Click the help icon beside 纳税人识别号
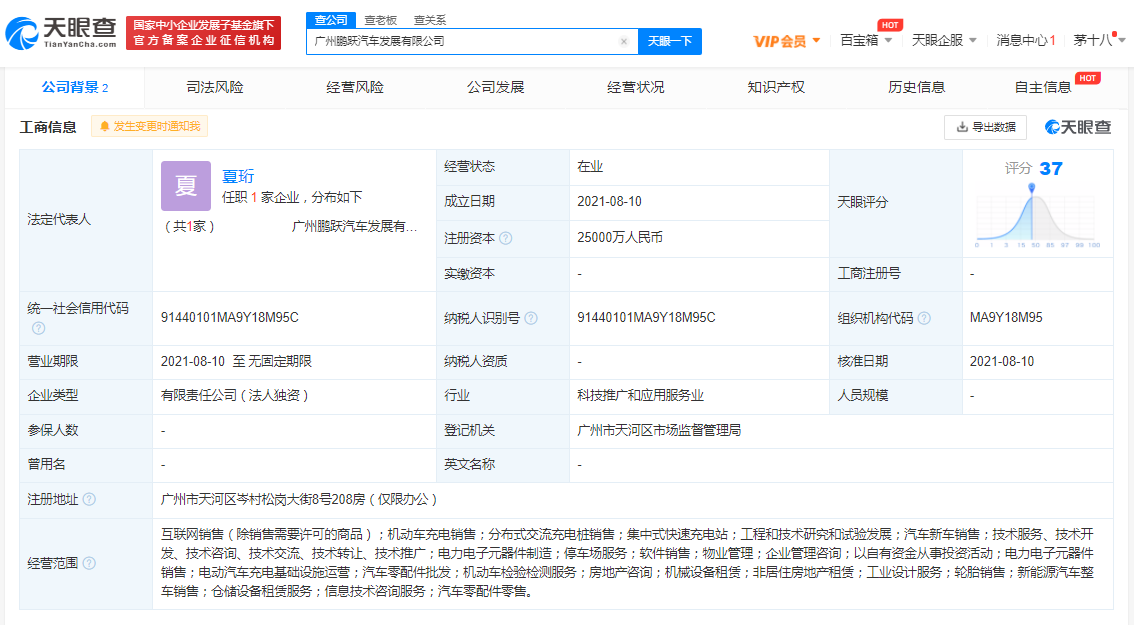Screen dimensions: 1134x625 (x=531, y=318)
